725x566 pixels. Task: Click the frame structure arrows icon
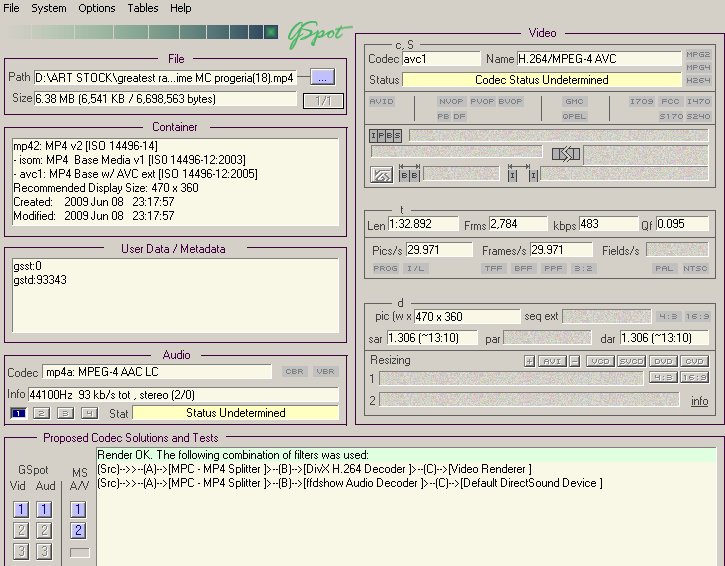coord(566,154)
